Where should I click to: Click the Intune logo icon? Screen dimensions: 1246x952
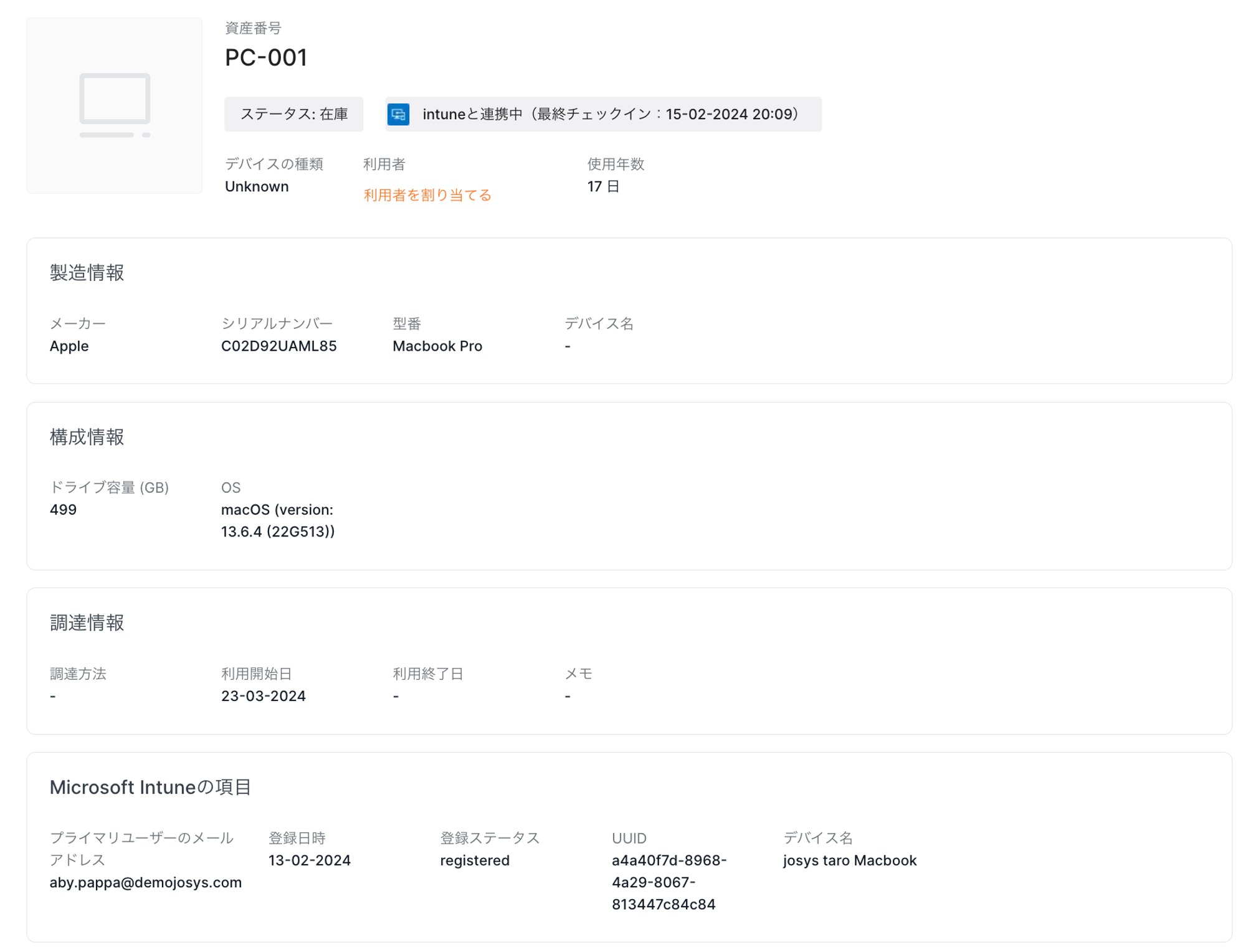tap(398, 114)
